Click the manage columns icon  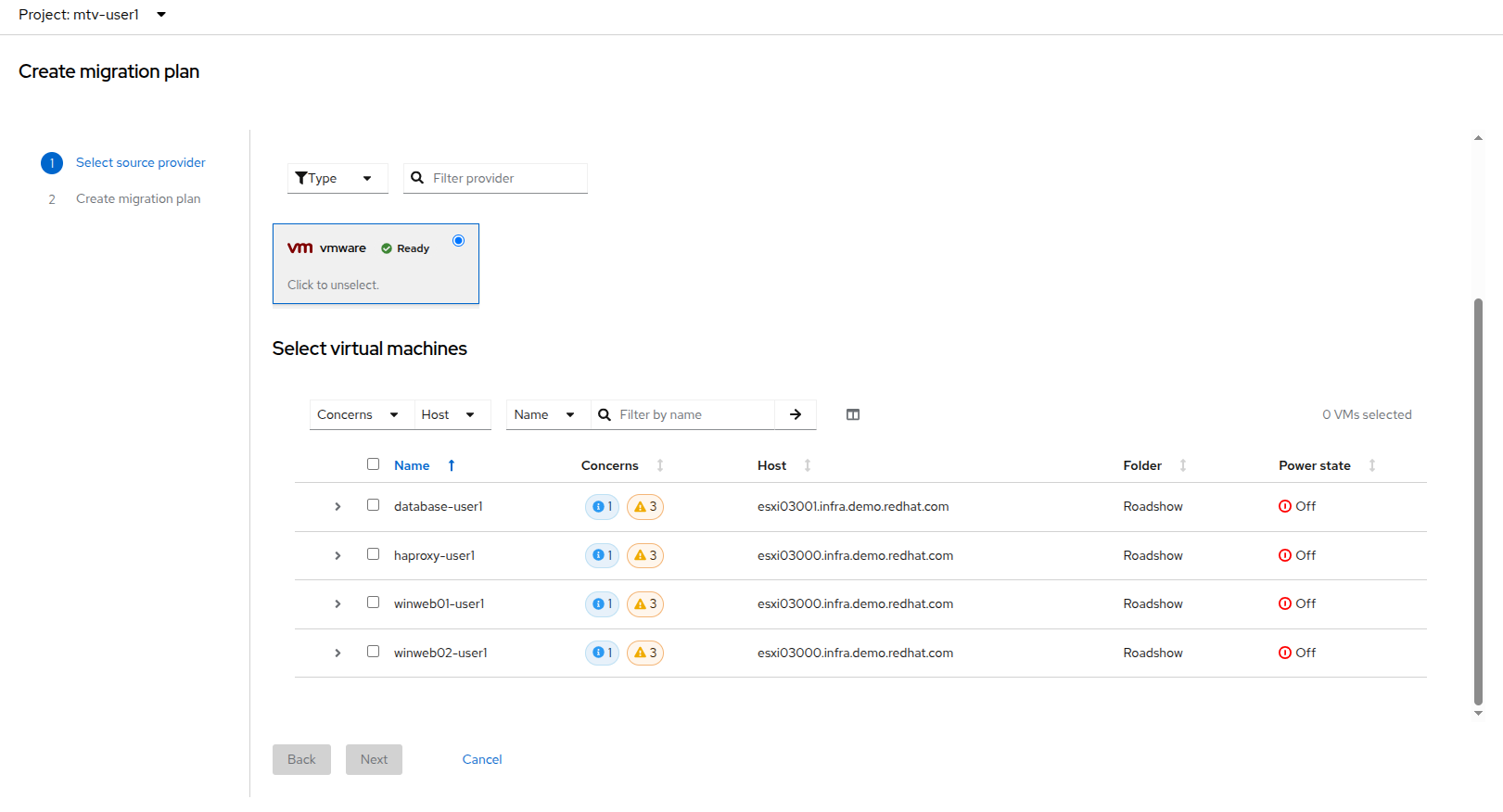click(853, 414)
